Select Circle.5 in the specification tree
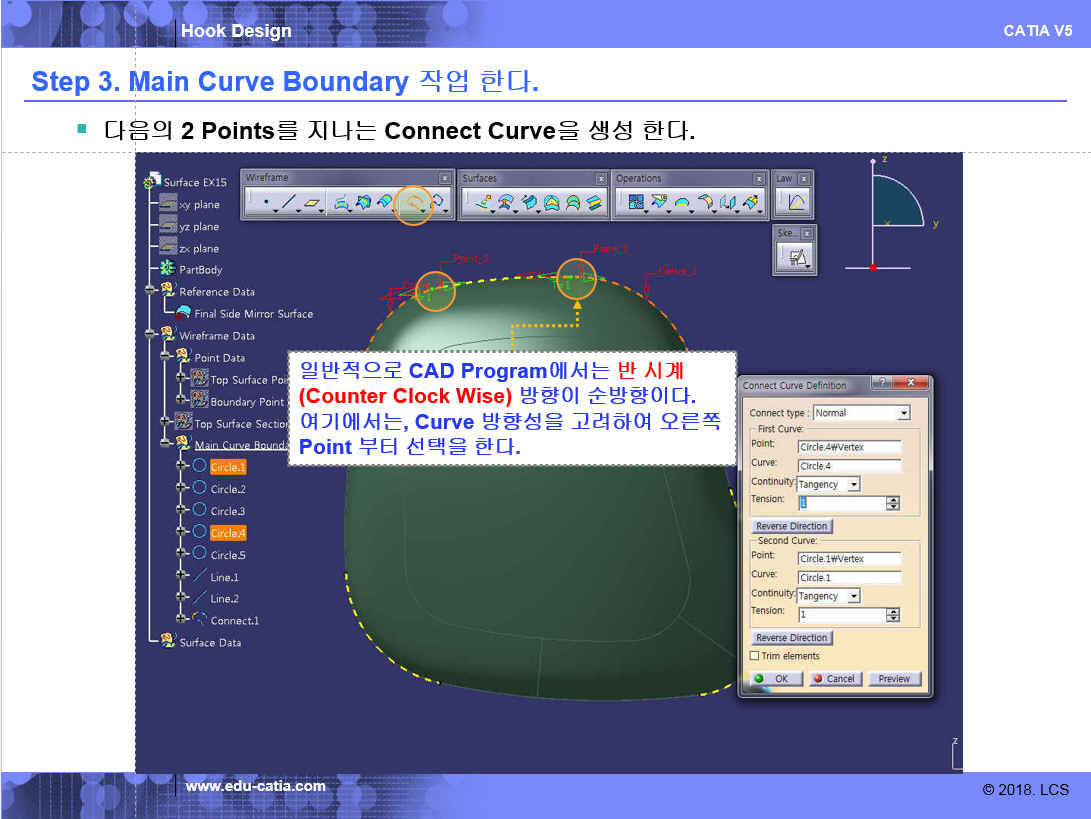This screenshot has width=1091, height=819. (227, 555)
